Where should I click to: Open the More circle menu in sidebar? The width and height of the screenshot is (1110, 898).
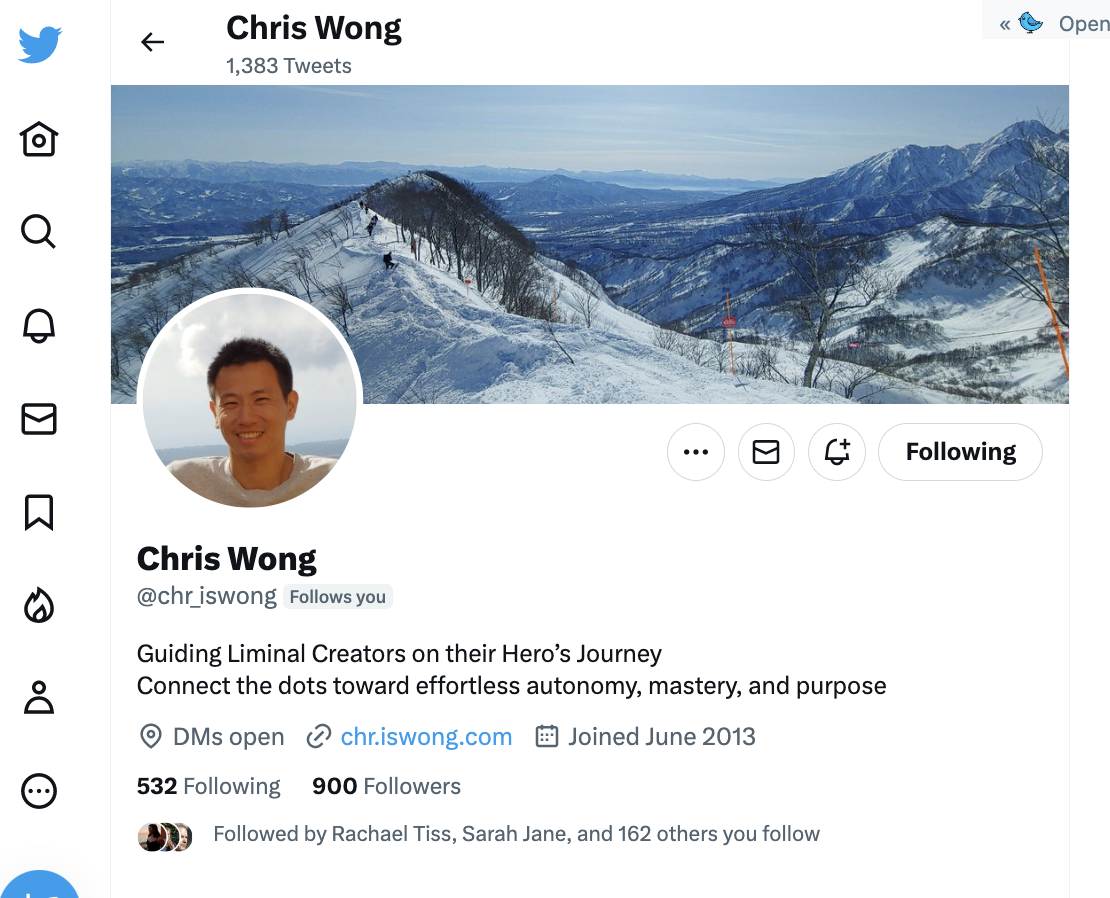[39, 791]
